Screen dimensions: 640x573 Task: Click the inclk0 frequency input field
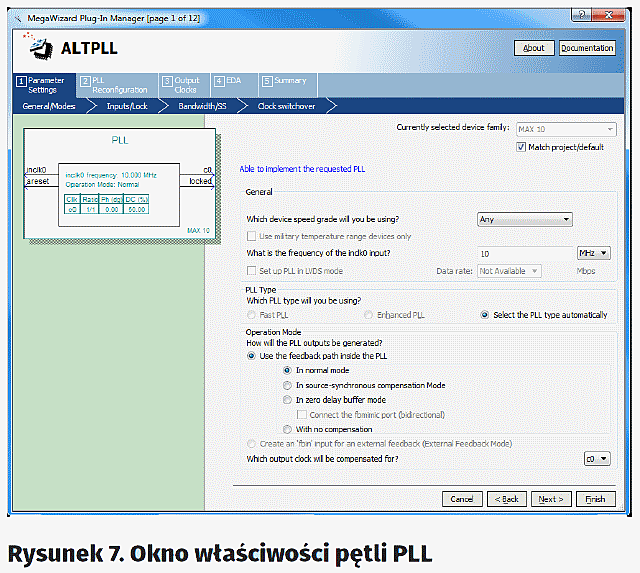[523, 254]
